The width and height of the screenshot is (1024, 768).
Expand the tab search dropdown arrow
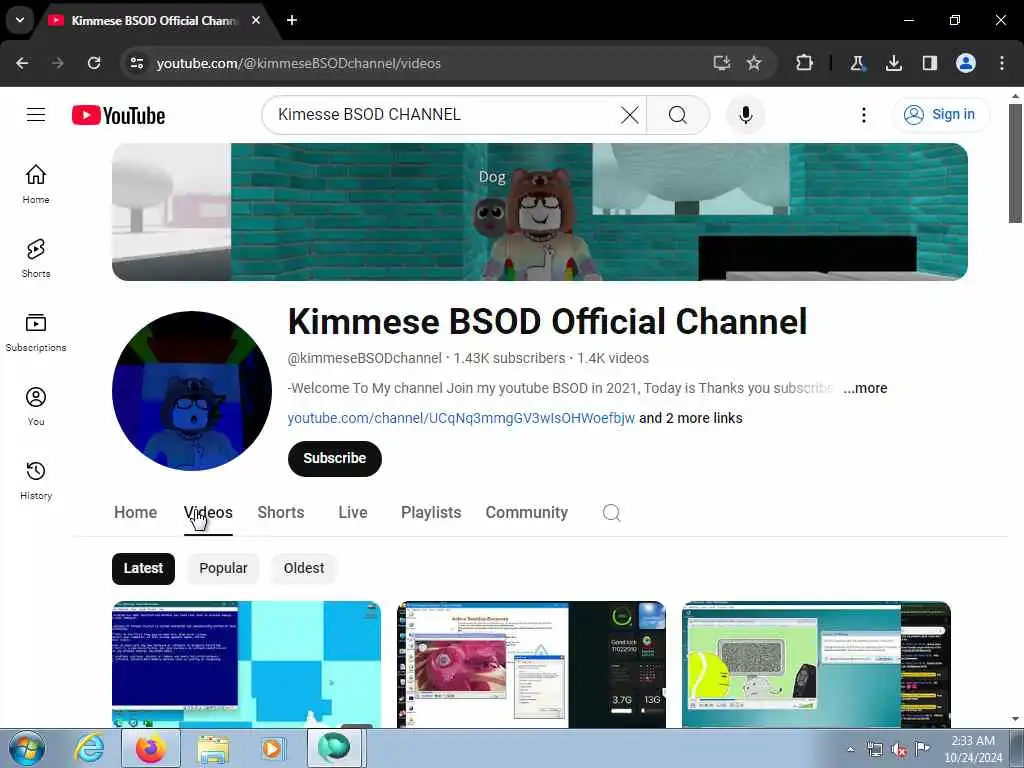(20, 20)
